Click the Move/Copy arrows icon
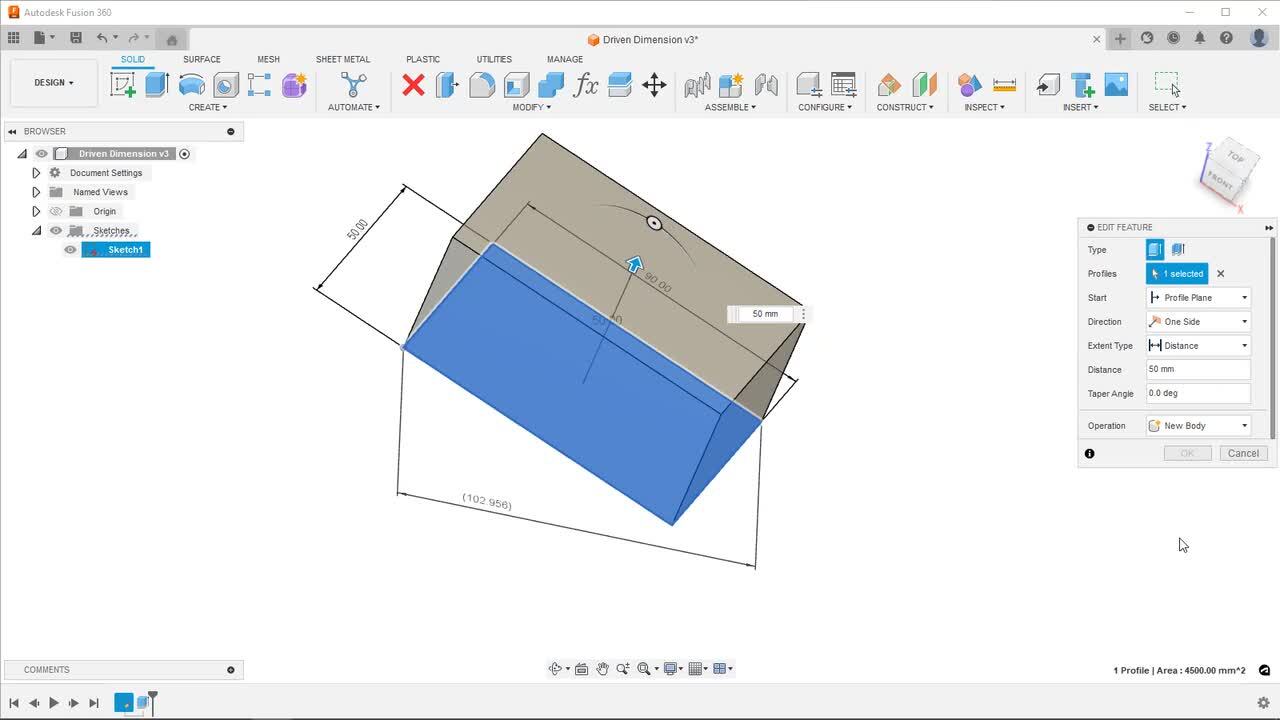This screenshot has height=720, width=1280. (654, 85)
